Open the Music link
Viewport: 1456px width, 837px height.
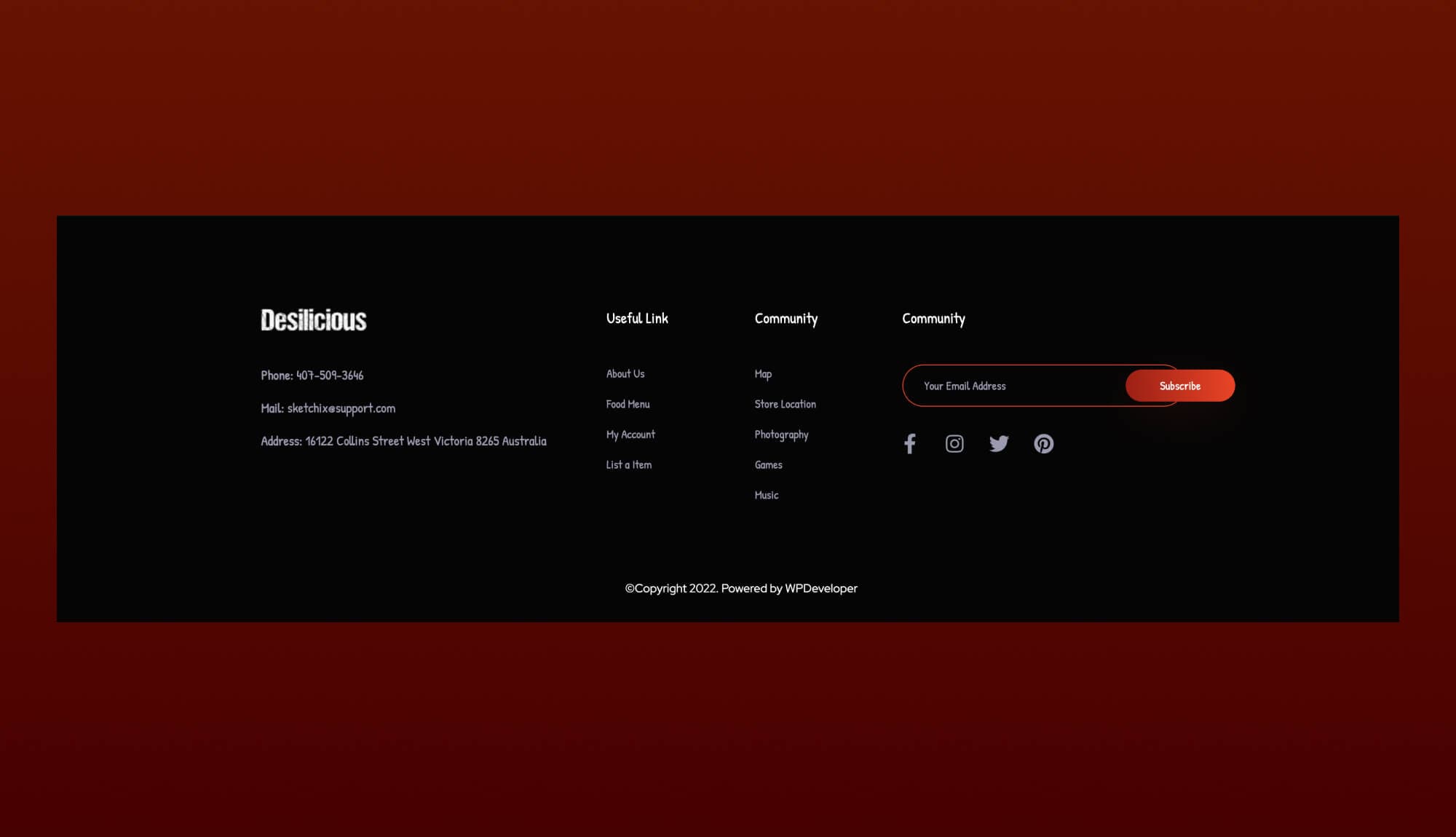click(x=767, y=496)
